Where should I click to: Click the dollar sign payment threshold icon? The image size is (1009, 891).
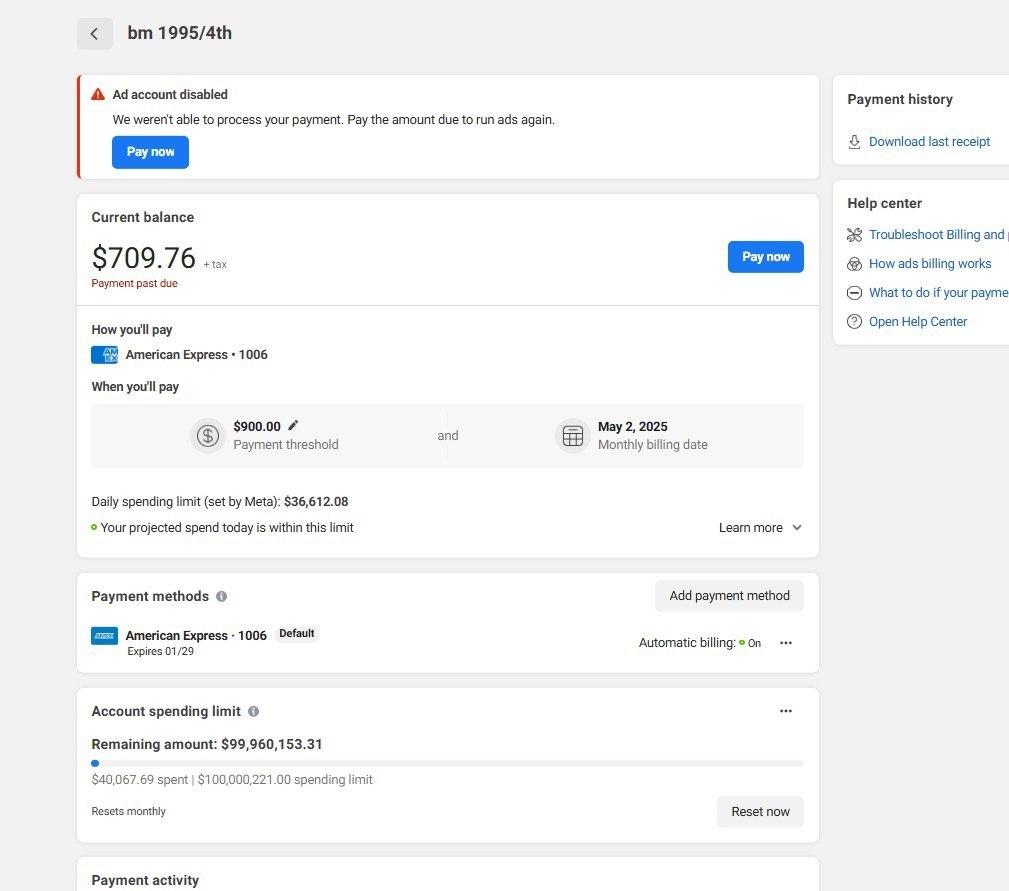tap(208, 436)
